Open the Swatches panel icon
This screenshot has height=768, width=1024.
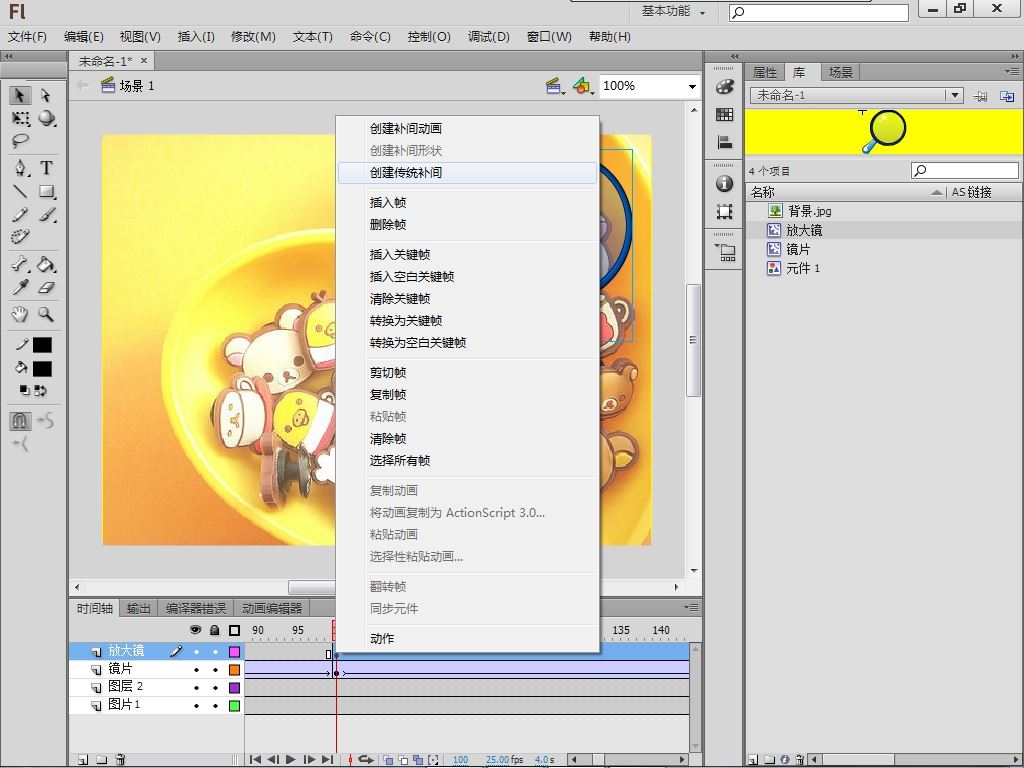724,115
